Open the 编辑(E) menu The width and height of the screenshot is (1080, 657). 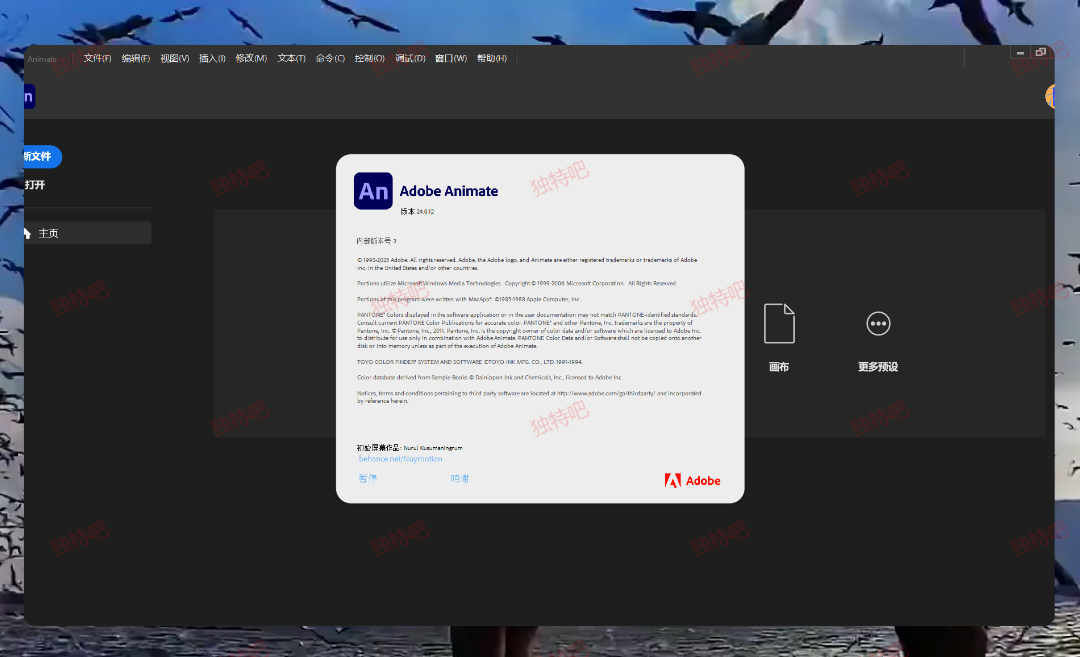pos(136,59)
